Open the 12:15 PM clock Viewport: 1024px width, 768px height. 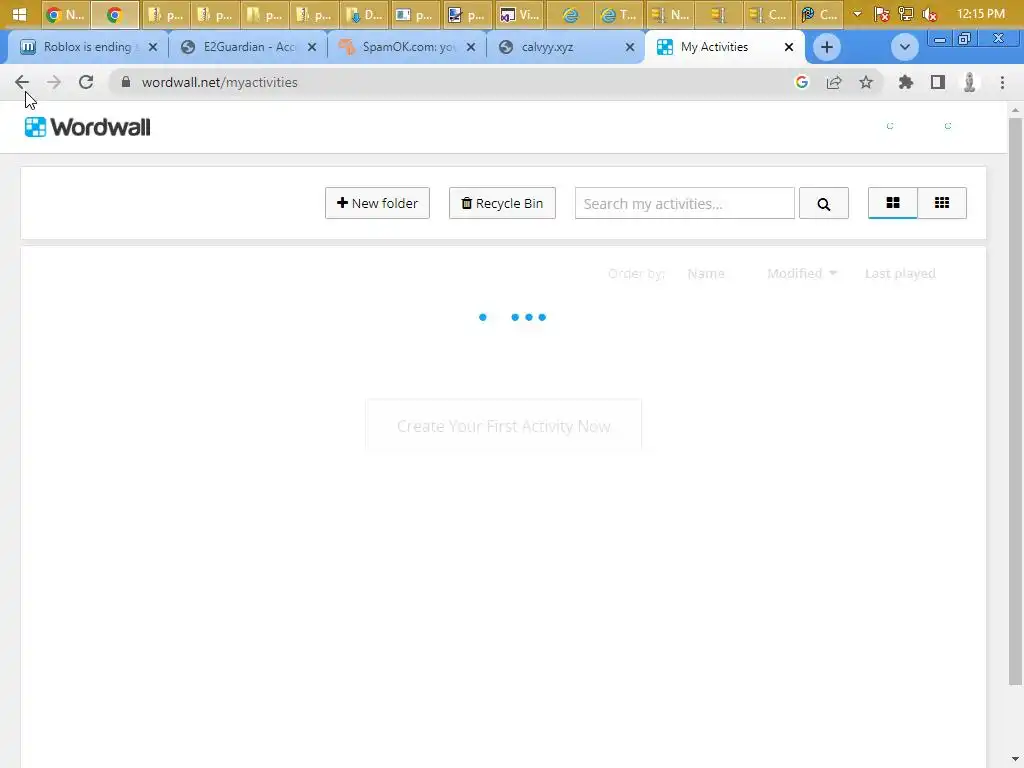click(980, 14)
